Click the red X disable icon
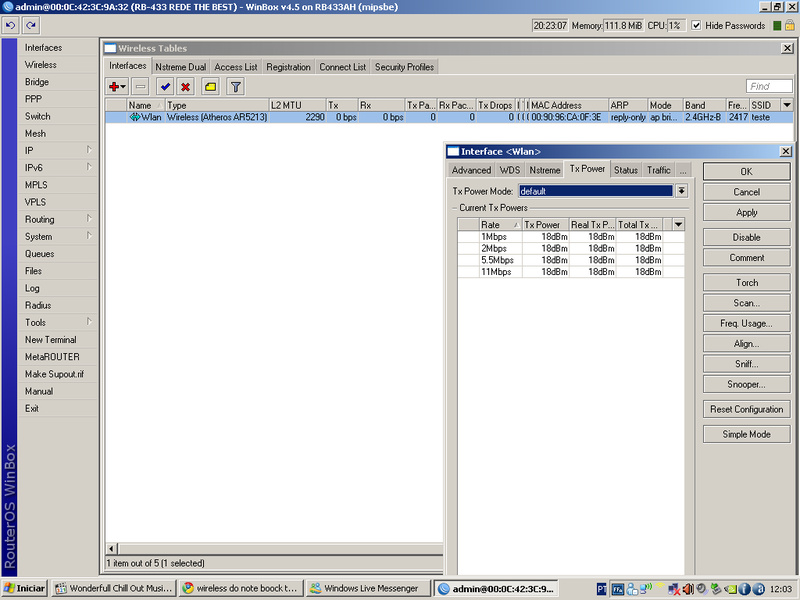Screen dimensions: 800x600 click(x=186, y=87)
